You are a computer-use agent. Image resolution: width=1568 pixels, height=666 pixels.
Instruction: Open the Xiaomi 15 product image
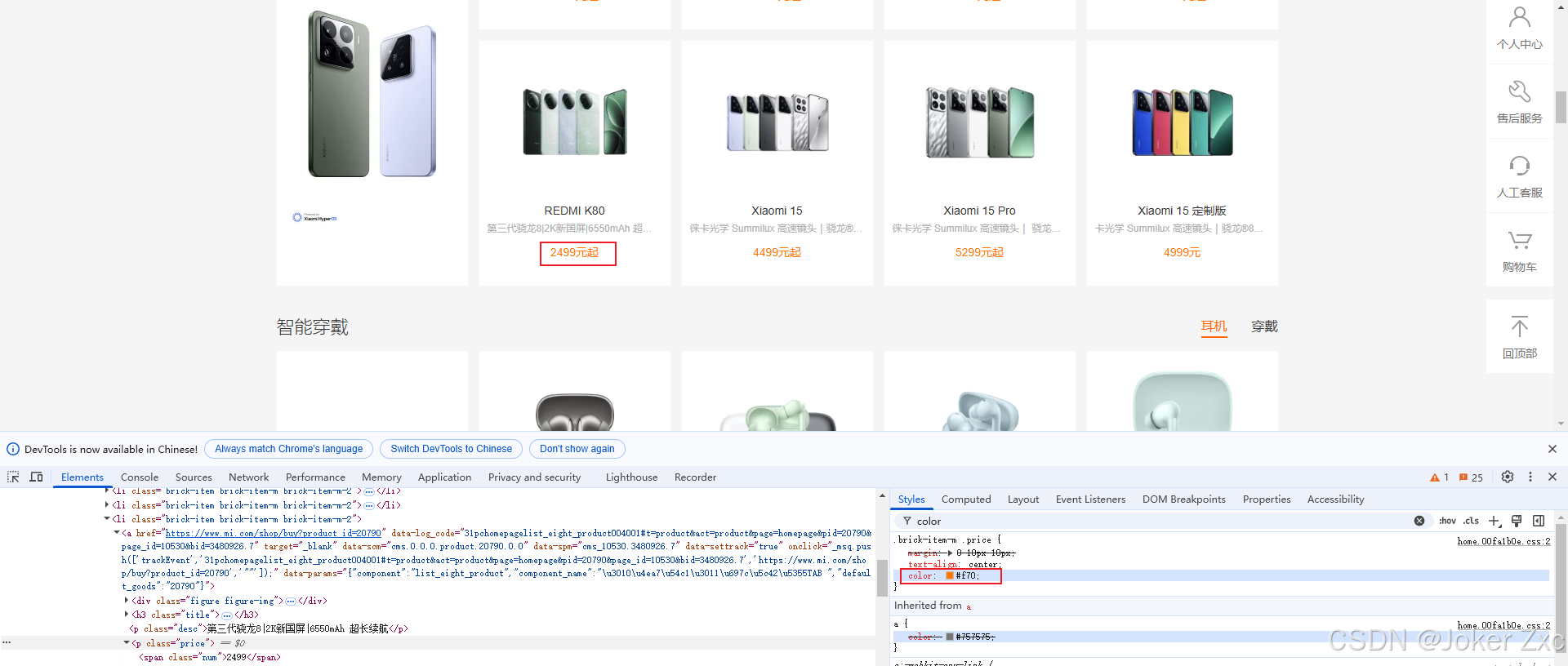click(x=777, y=122)
